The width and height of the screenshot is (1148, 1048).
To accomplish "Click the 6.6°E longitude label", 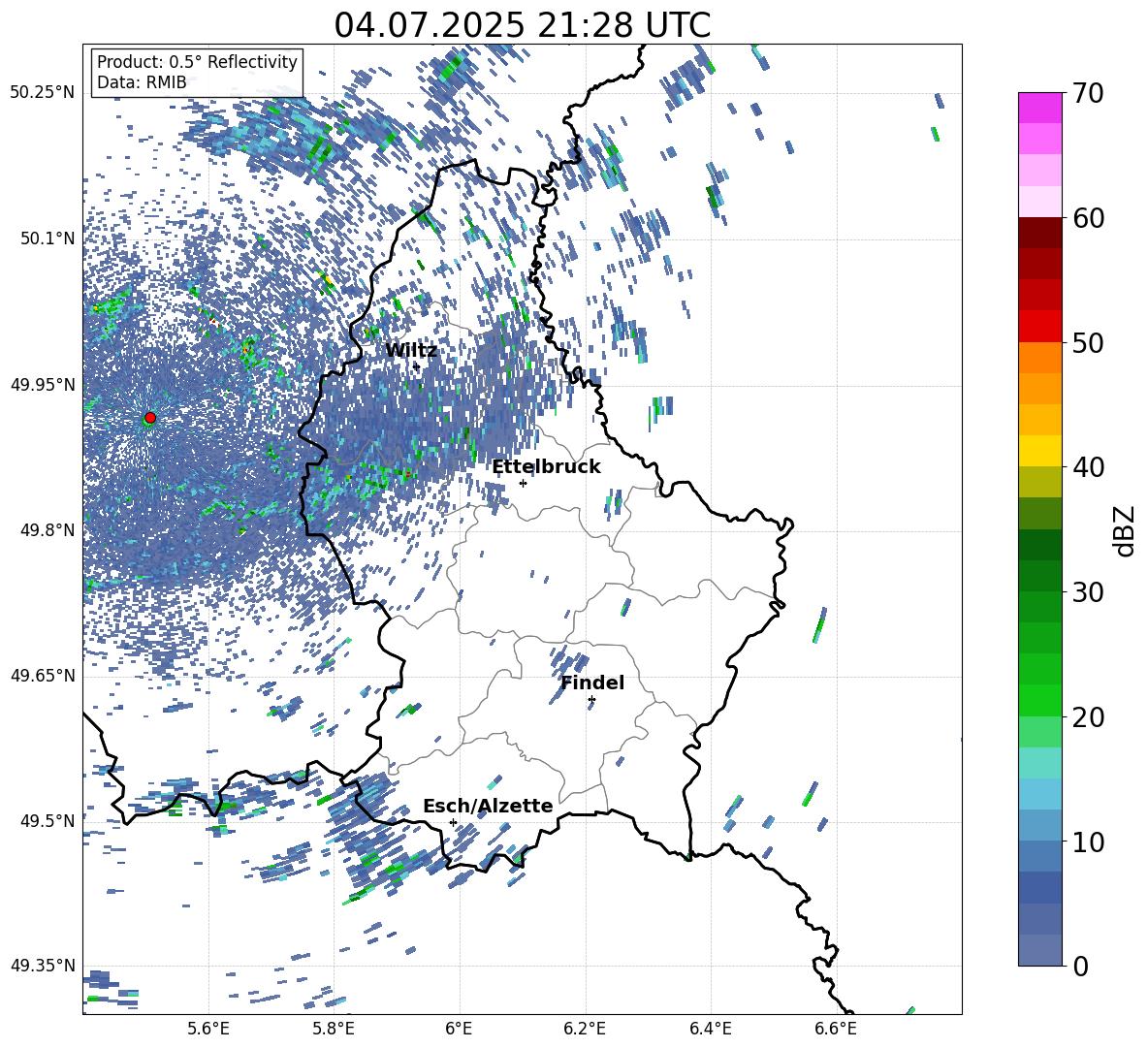I will tap(836, 1030).
